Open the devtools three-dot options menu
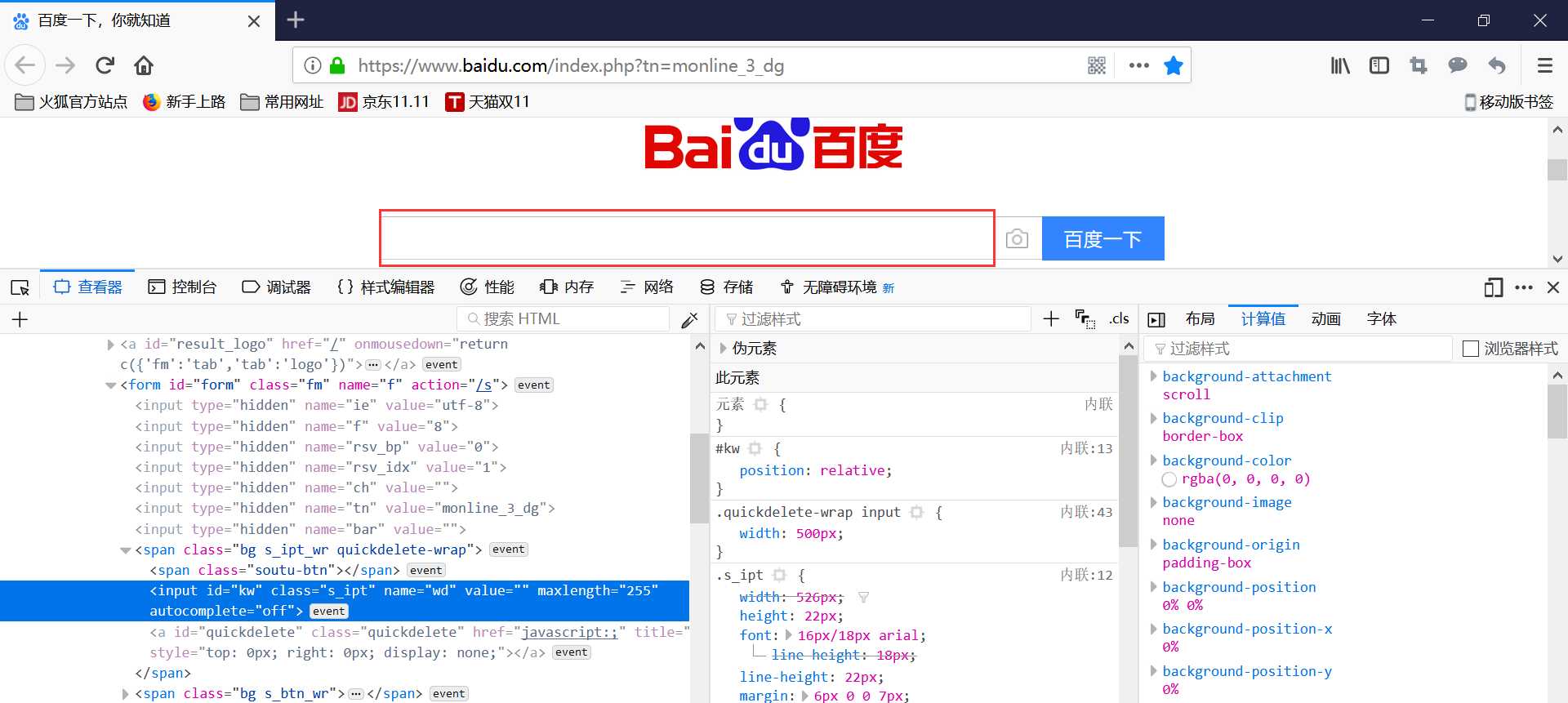The width and height of the screenshot is (1568, 703). [x=1524, y=287]
